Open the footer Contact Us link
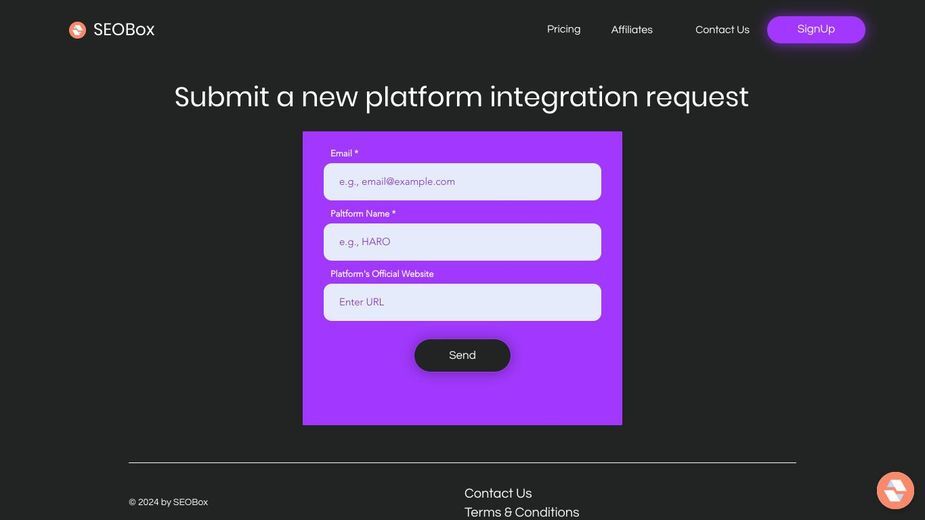The image size is (925, 520). pyautogui.click(x=498, y=493)
